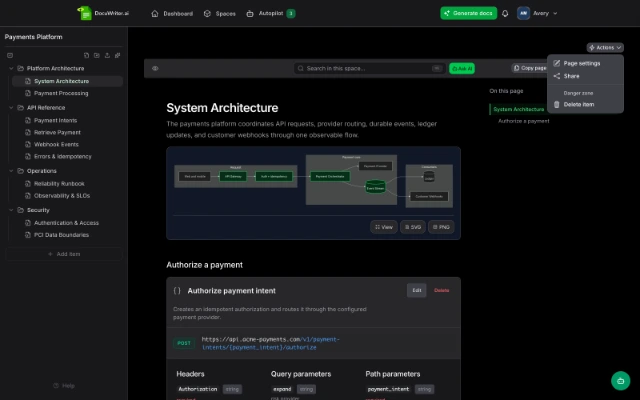The height and width of the screenshot is (400, 640).
Task: Click the API Reference folder icon
Action: pyautogui.click(x=20, y=107)
